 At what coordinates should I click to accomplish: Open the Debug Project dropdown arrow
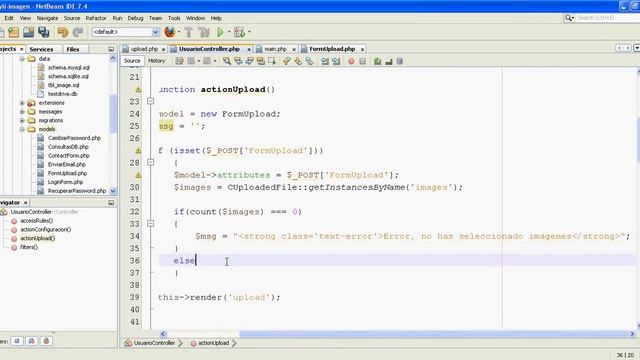point(249,32)
